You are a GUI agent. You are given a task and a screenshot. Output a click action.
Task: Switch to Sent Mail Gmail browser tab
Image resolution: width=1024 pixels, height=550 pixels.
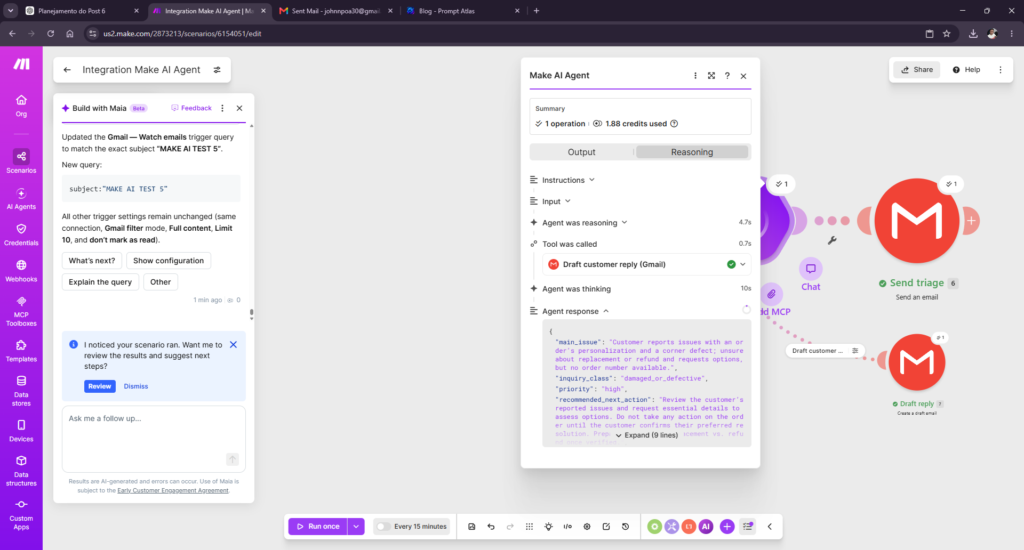[x=334, y=11]
